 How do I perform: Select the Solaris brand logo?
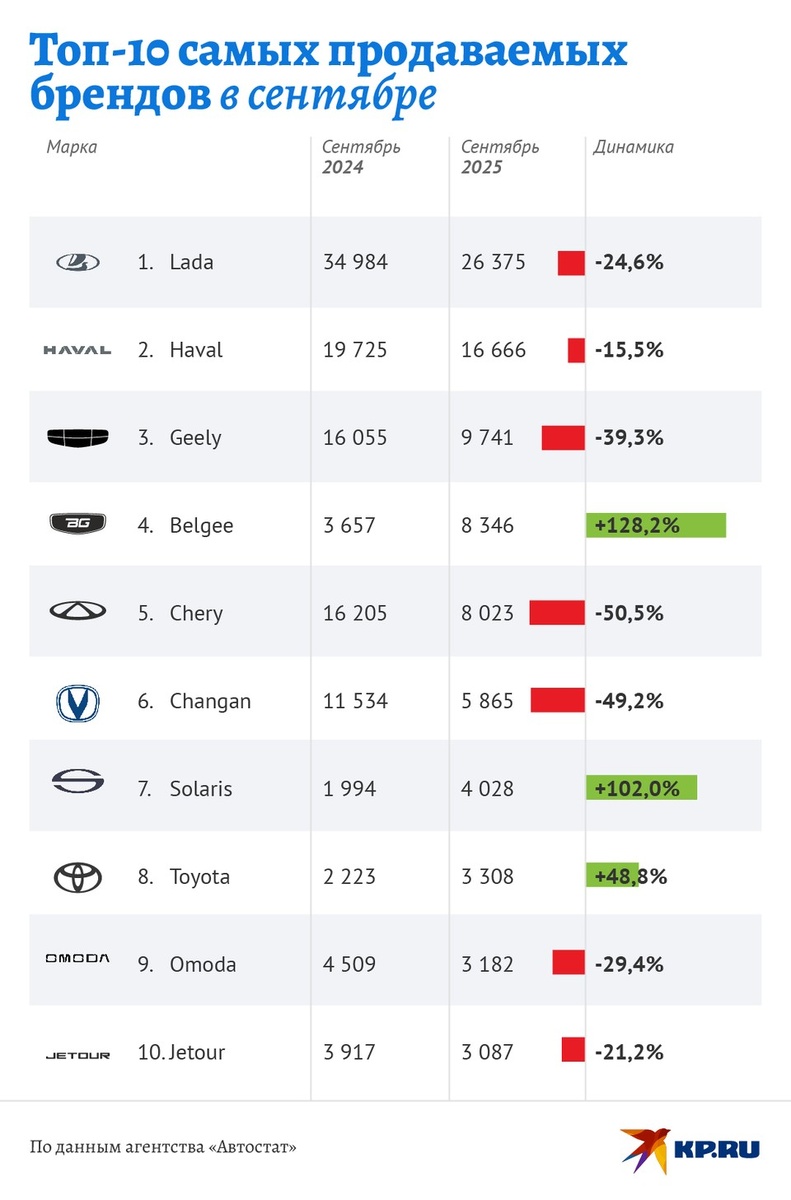tap(77, 787)
